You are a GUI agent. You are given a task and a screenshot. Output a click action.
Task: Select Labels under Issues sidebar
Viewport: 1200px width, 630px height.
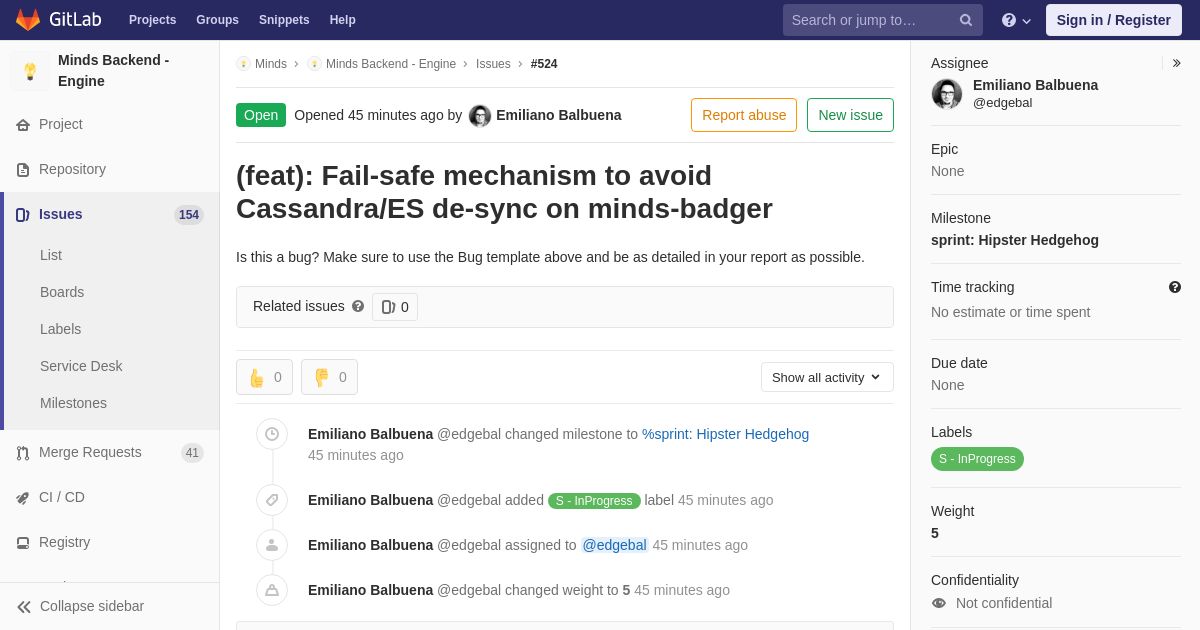pos(61,329)
